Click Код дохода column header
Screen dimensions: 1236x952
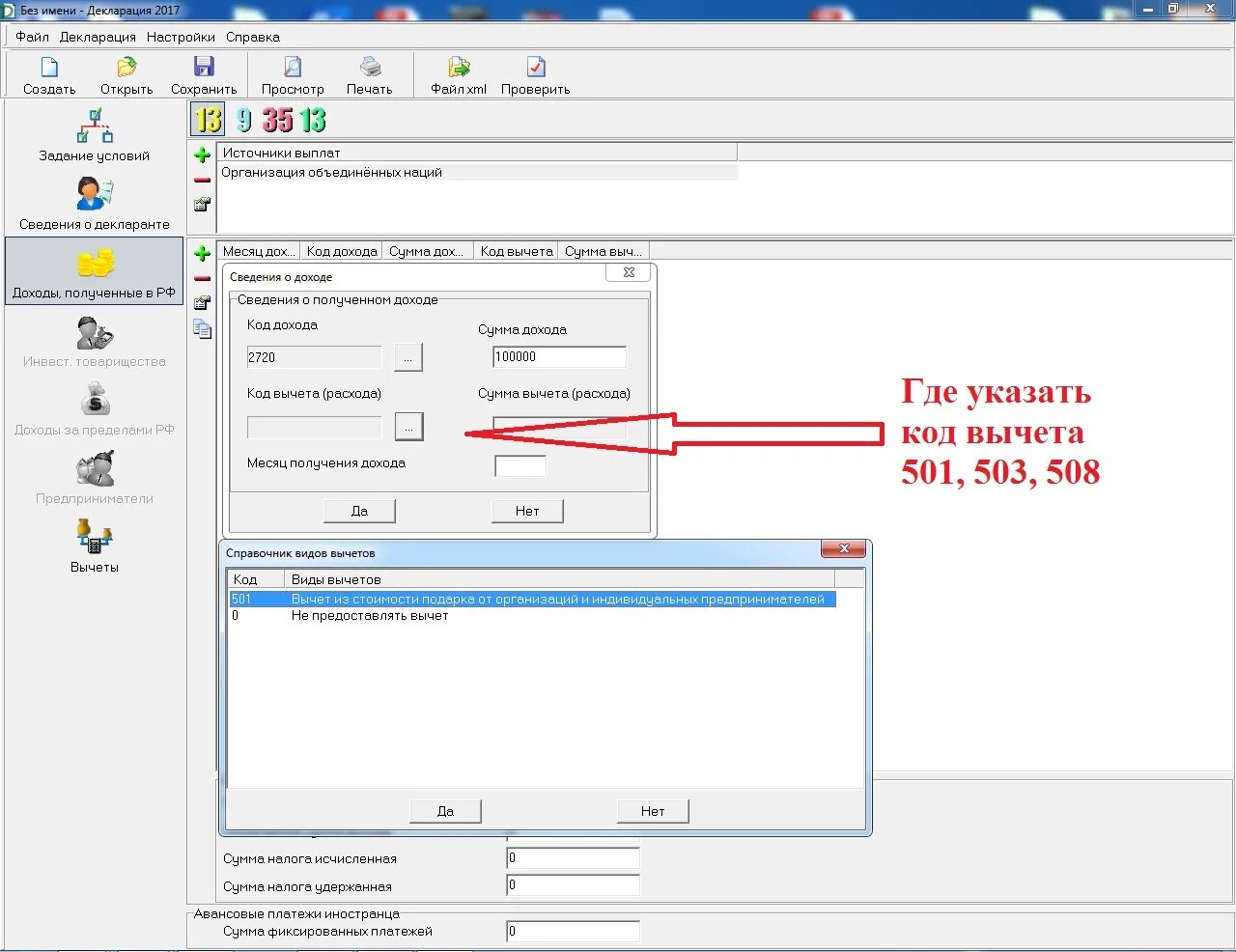pyautogui.click(x=342, y=251)
